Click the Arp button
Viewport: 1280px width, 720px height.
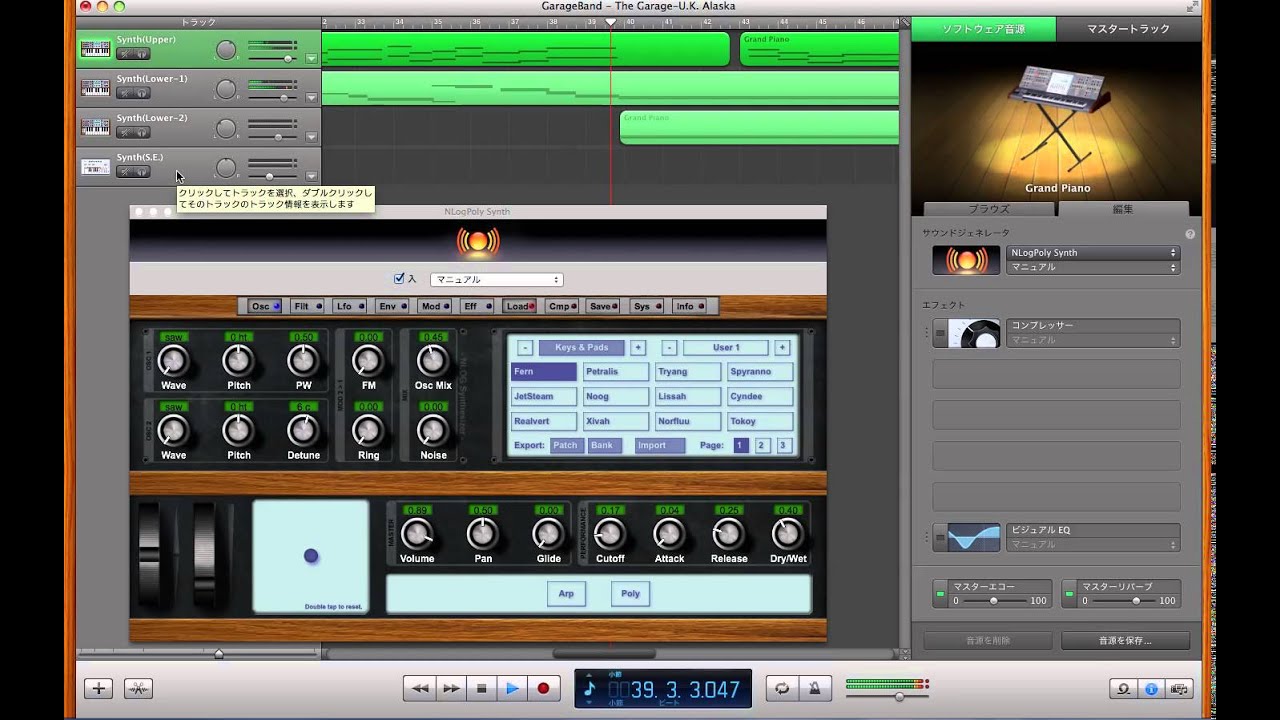tap(566, 593)
